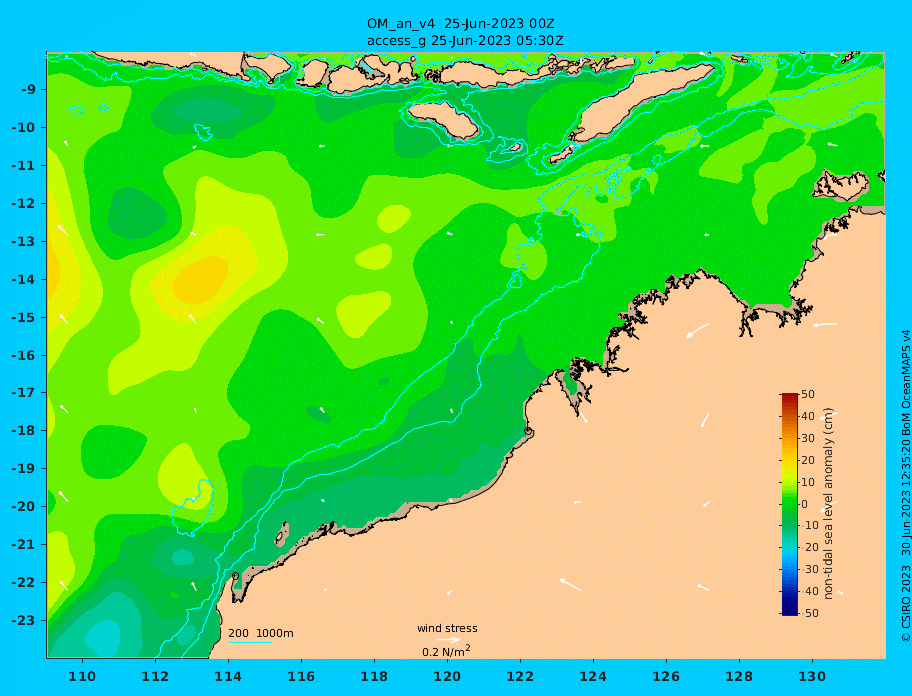Select the -22 latitude axis label
Viewport: 912px width, 696px height.
(x=24, y=583)
